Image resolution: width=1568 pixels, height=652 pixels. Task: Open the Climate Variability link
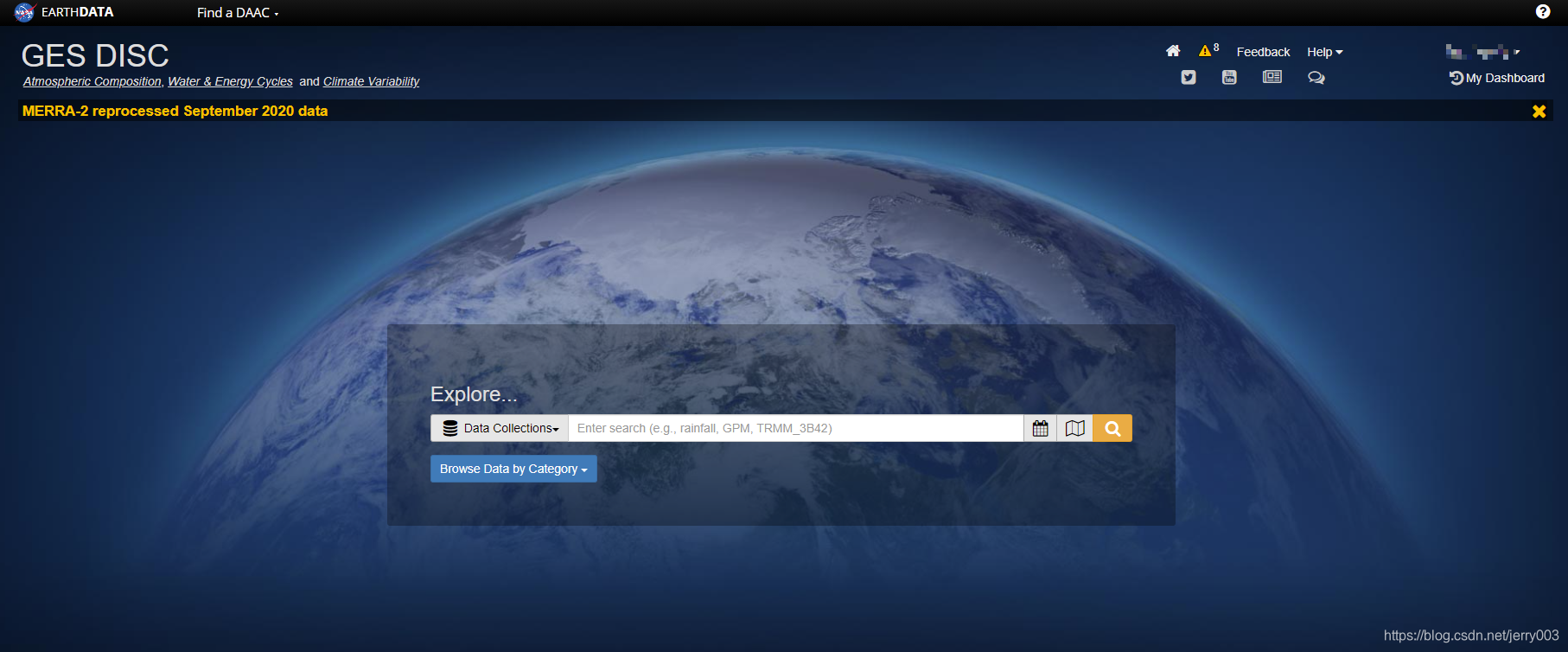tap(371, 81)
